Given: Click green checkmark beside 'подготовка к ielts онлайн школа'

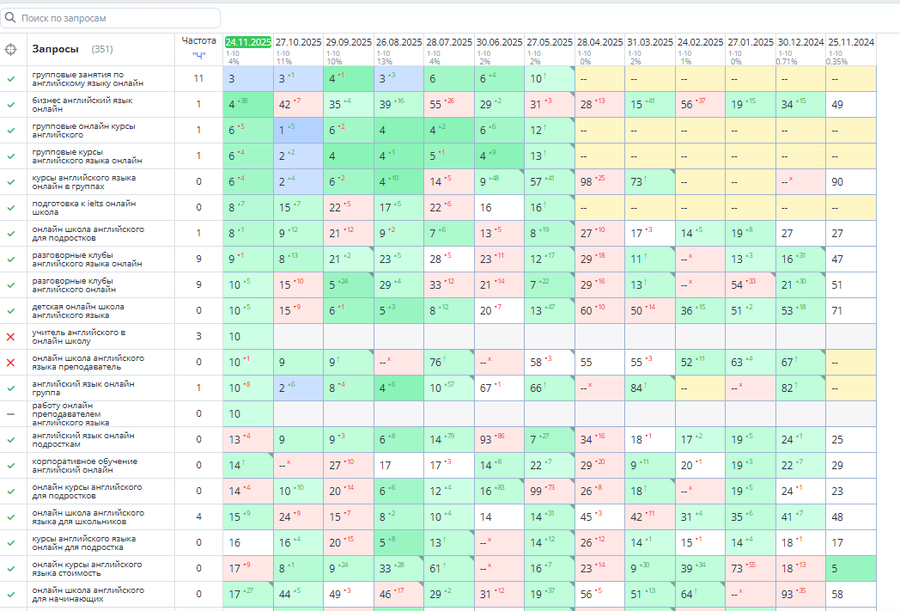Looking at the screenshot, I should (11, 207).
